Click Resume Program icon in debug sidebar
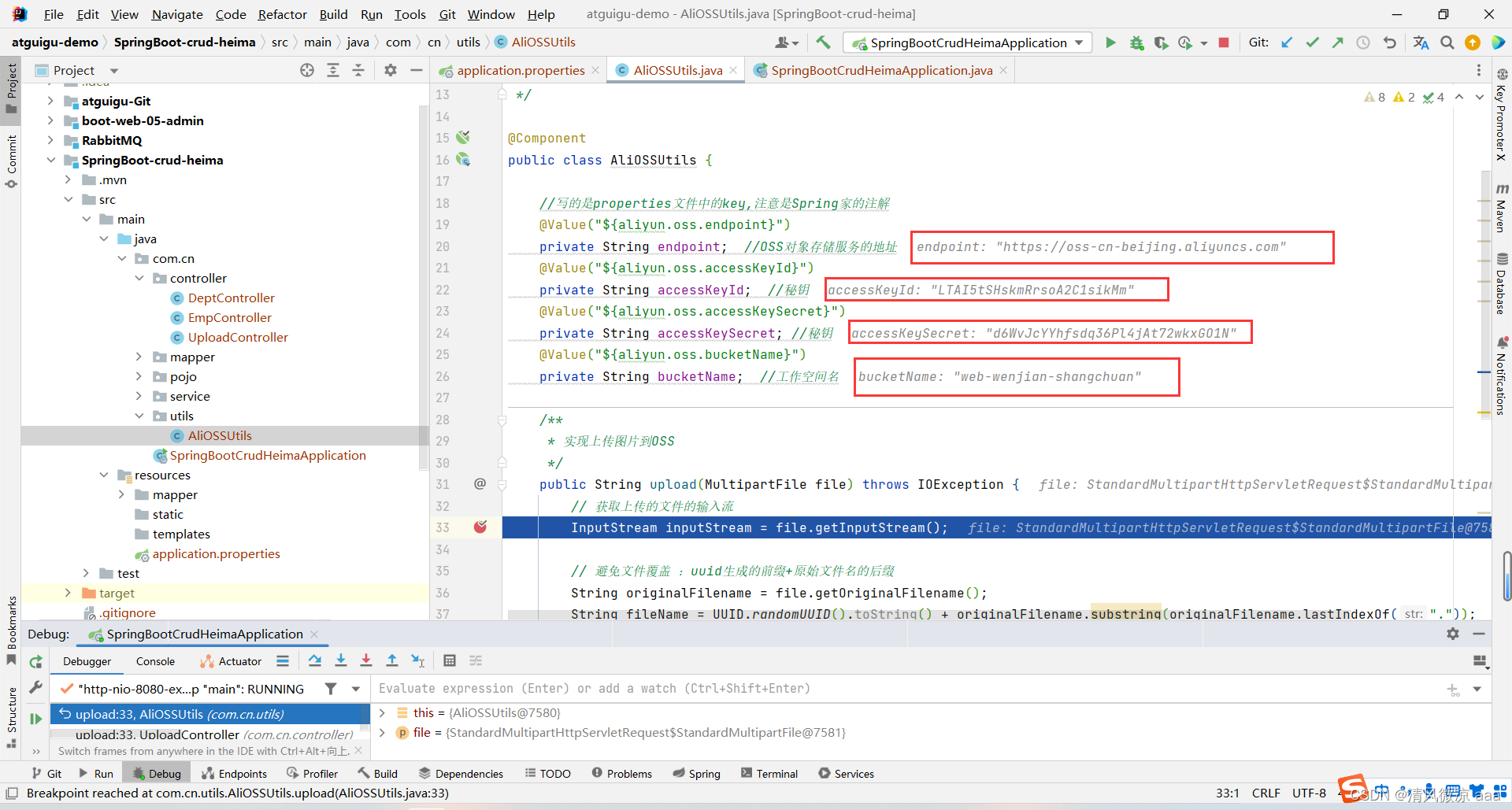The image size is (1512, 810). point(35,719)
